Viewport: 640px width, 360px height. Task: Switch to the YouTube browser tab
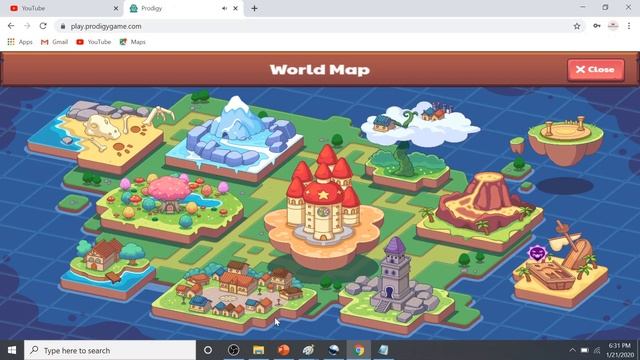pyautogui.click(x=61, y=8)
